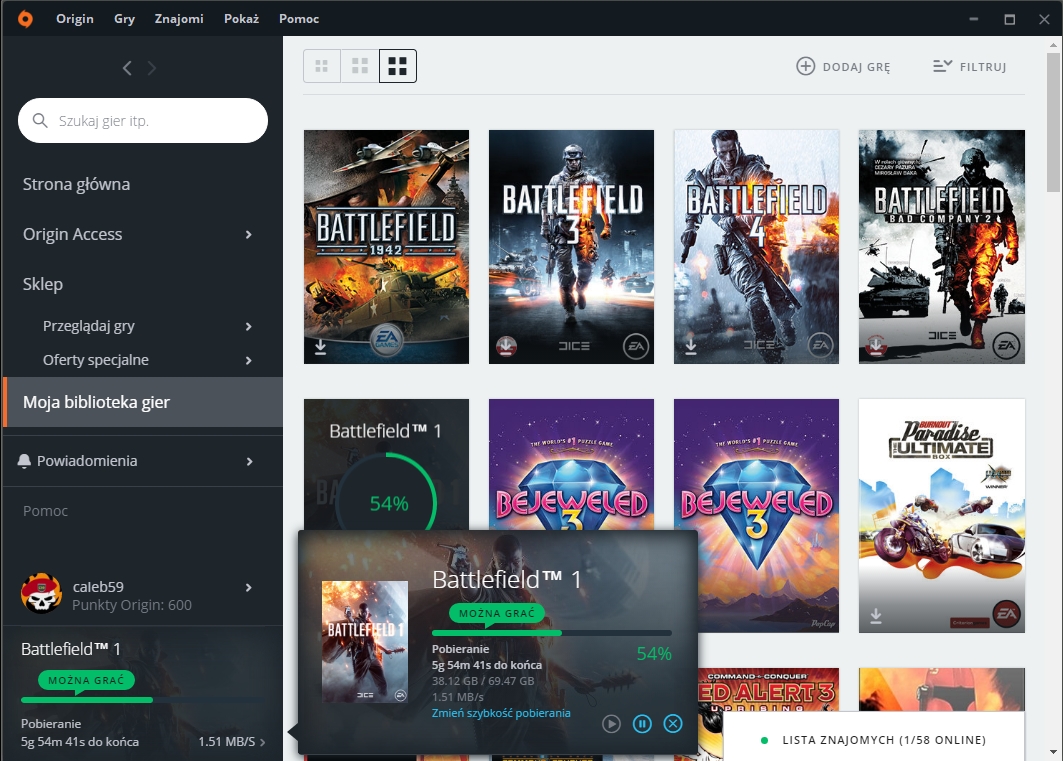Pause the Battlefield 1 download
1063x761 pixels.
(642, 724)
